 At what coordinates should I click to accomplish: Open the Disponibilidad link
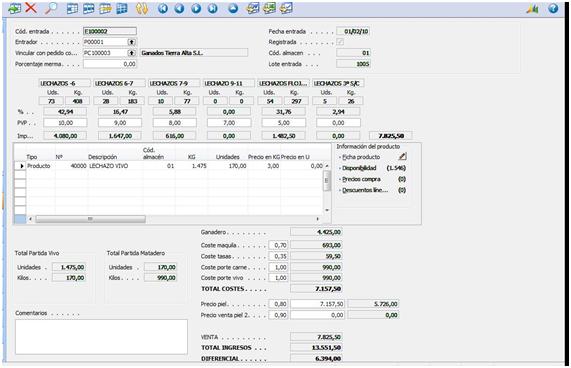click(359, 168)
